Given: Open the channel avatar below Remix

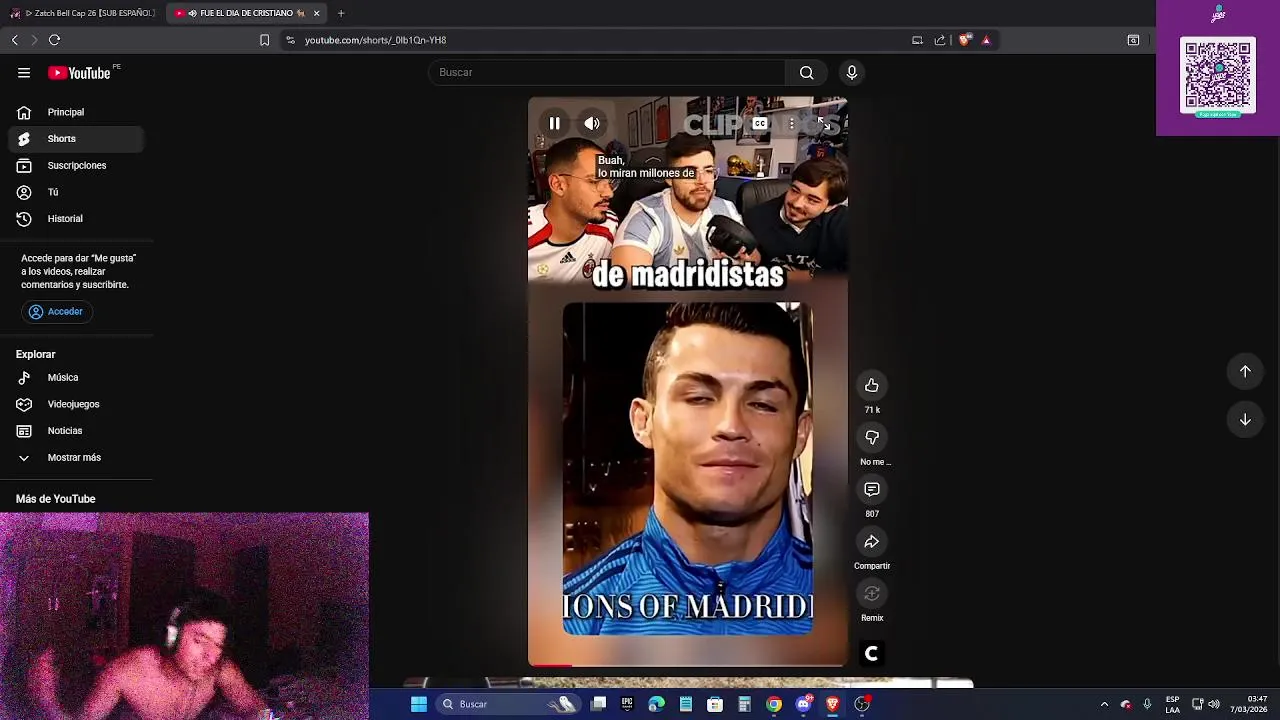Looking at the screenshot, I should click(x=871, y=654).
